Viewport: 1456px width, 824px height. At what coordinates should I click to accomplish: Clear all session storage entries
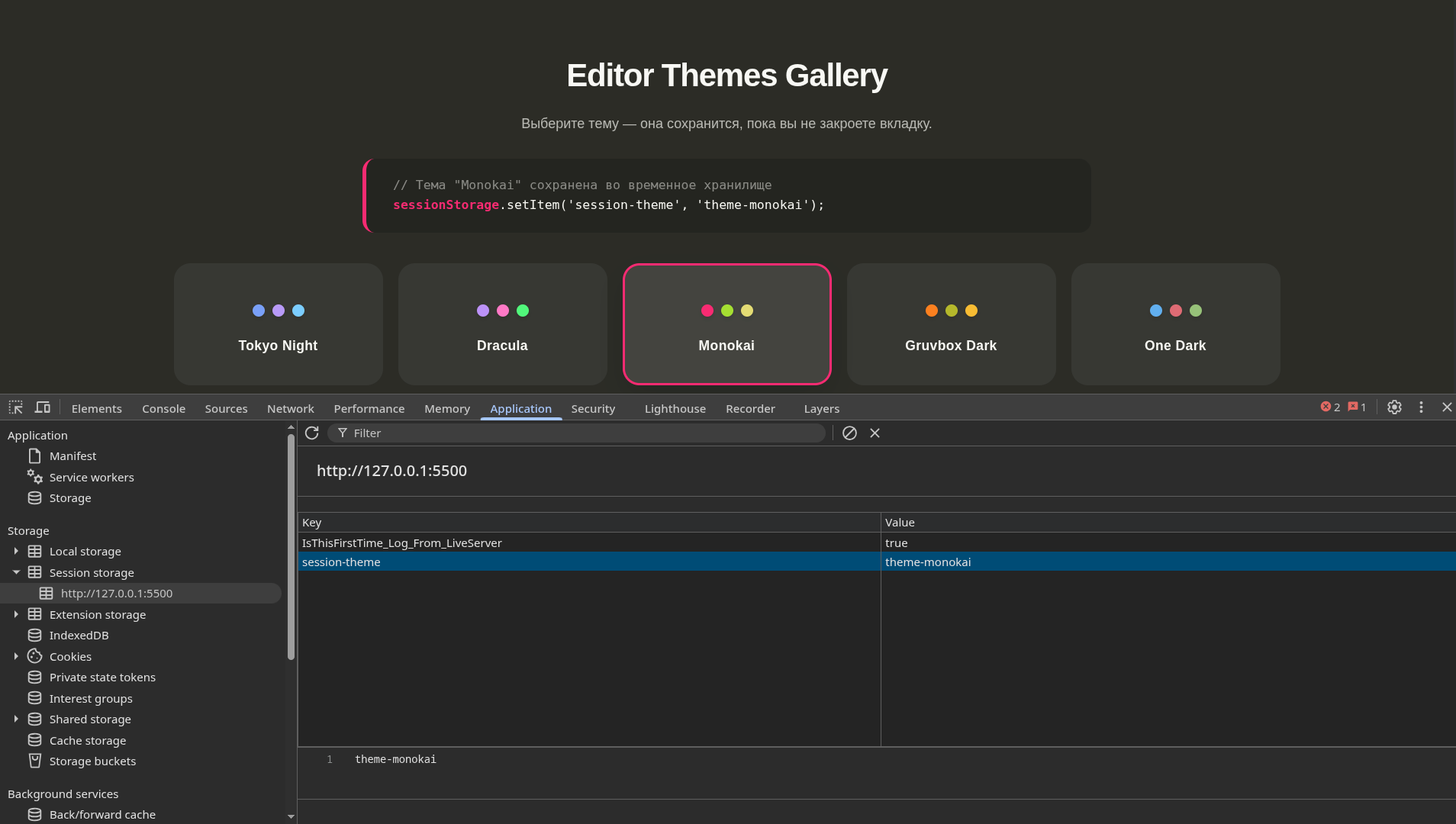coord(849,433)
